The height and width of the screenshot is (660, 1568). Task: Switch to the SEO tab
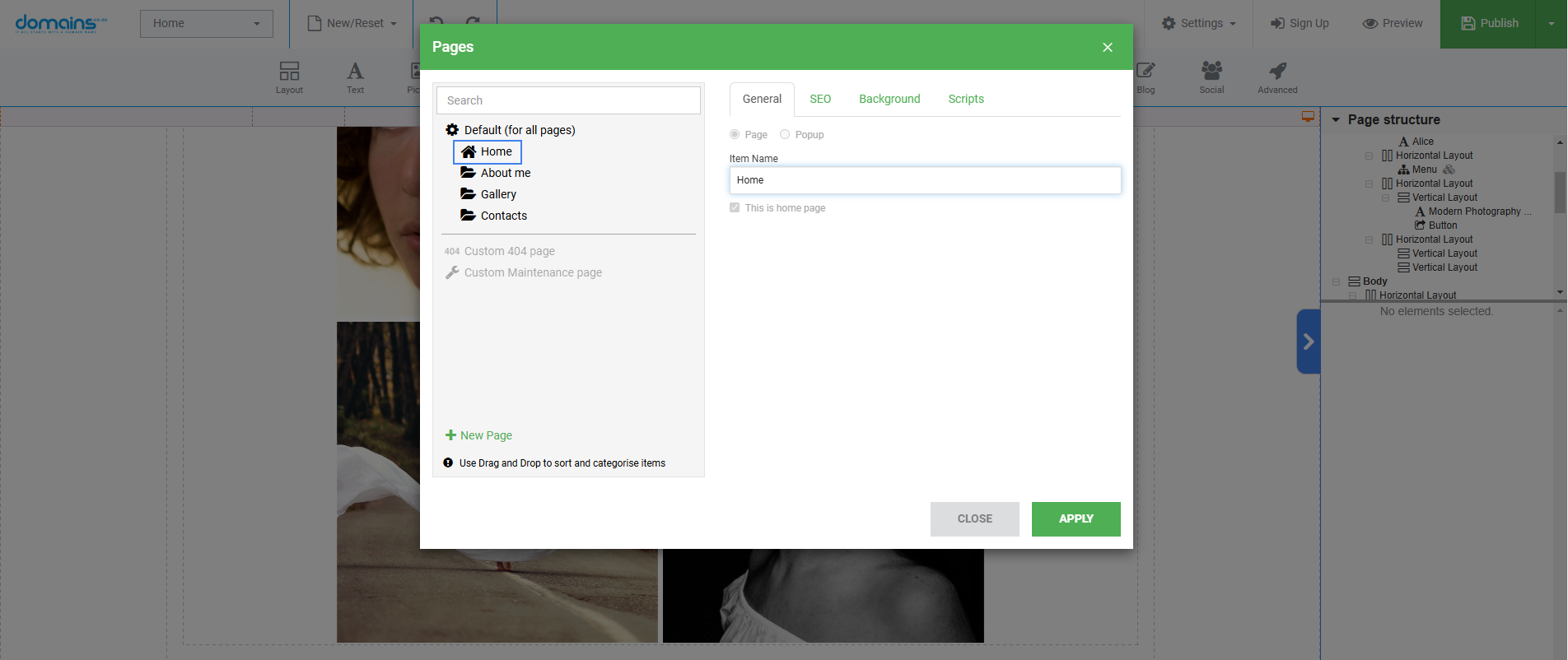(x=819, y=99)
